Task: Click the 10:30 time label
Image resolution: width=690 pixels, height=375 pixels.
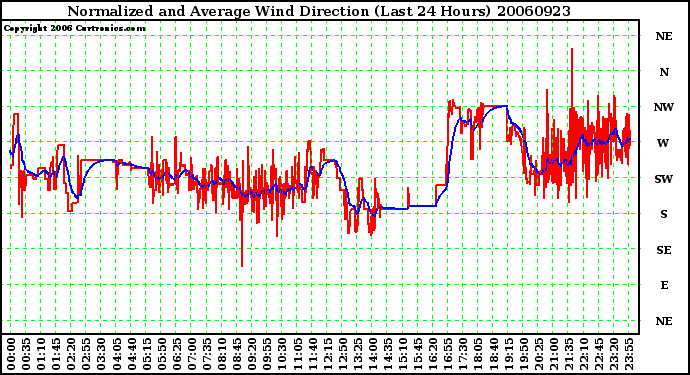Action: pos(282,354)
